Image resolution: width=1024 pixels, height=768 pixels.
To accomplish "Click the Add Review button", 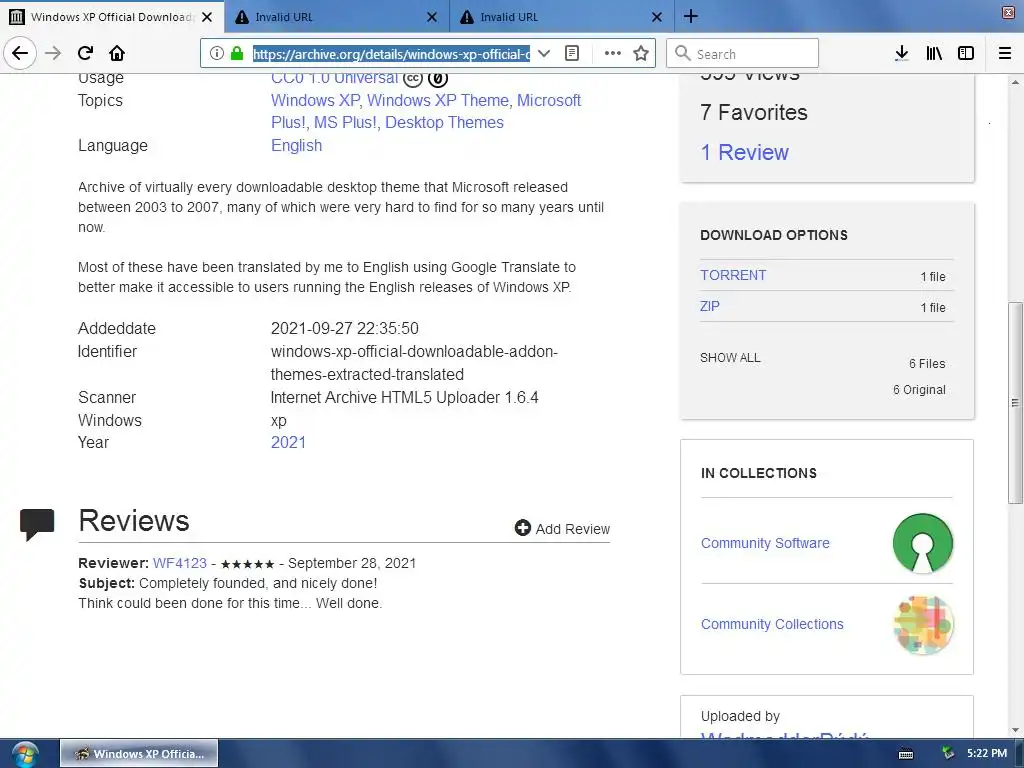I will tap(562, 528).
